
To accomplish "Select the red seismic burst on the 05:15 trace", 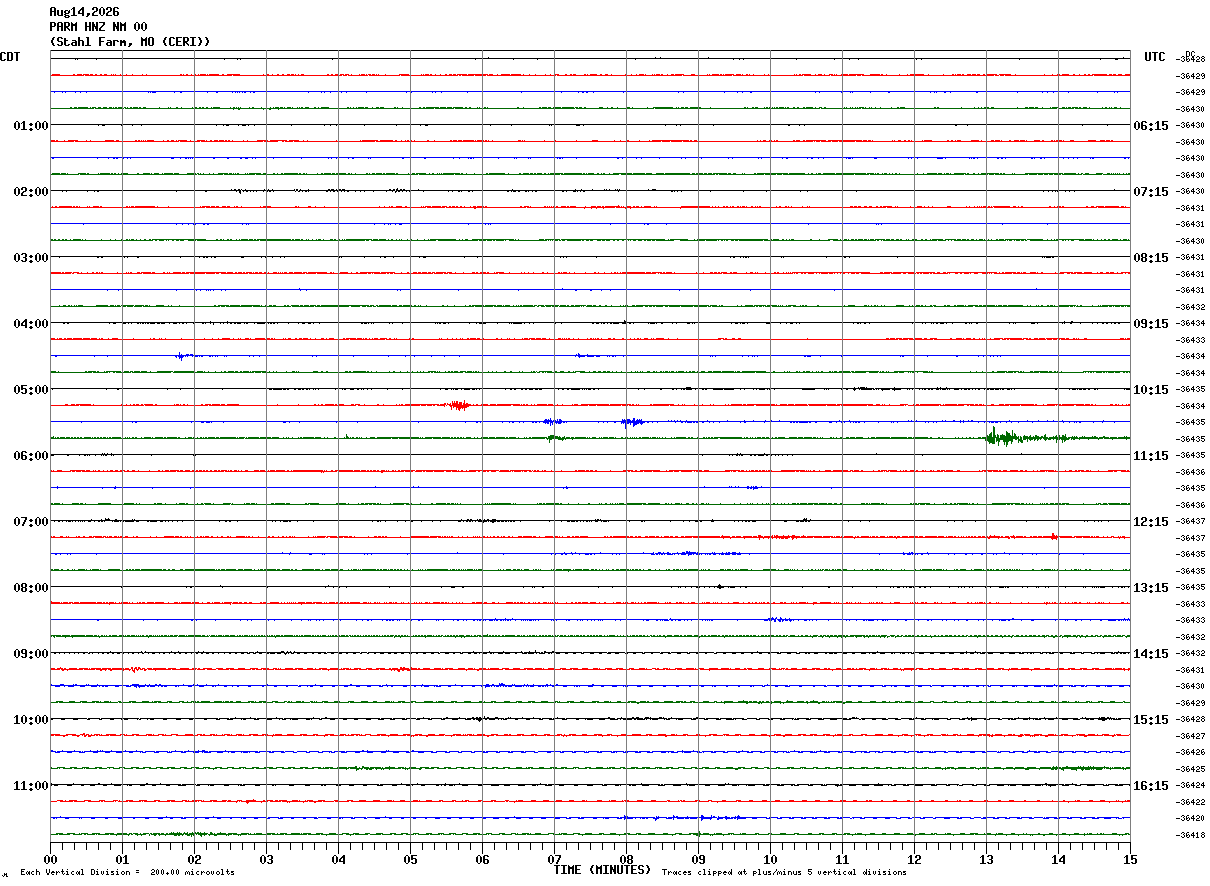I will (459, 405).
